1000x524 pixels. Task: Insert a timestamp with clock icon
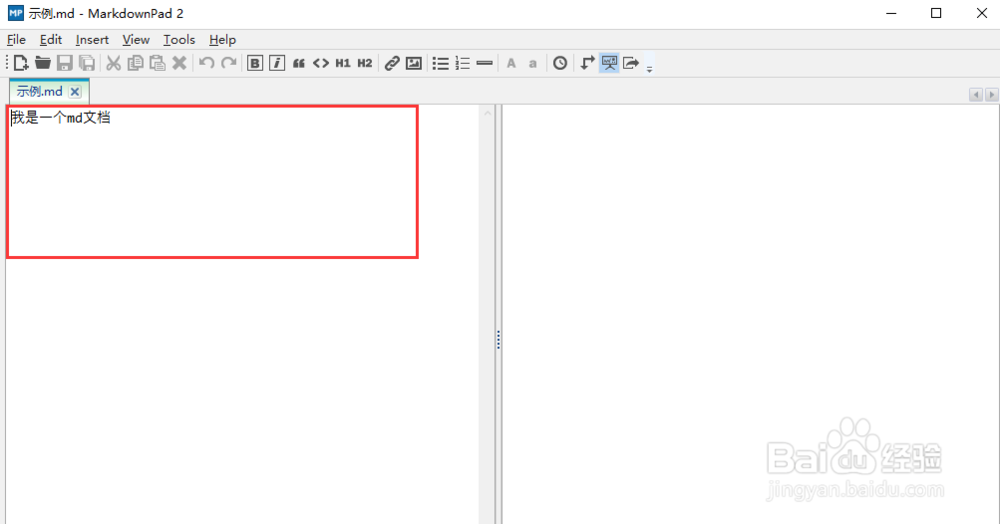coord(560,63)
